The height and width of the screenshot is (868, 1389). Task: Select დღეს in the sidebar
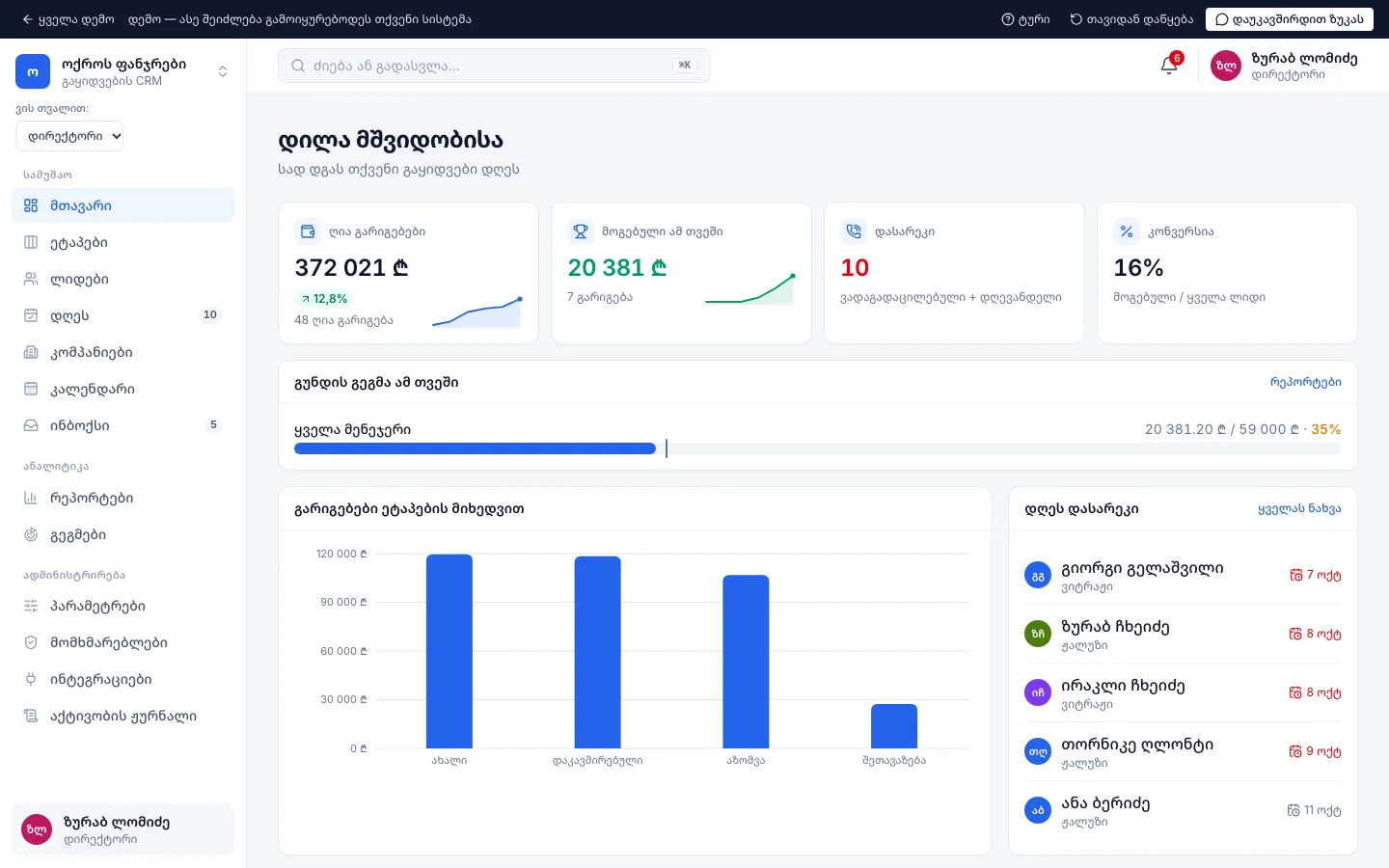[123, 315]
